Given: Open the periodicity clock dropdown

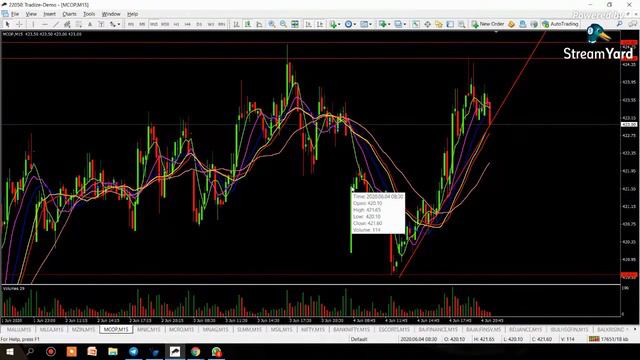Looking at the screenshot, I should pos(350,24).
